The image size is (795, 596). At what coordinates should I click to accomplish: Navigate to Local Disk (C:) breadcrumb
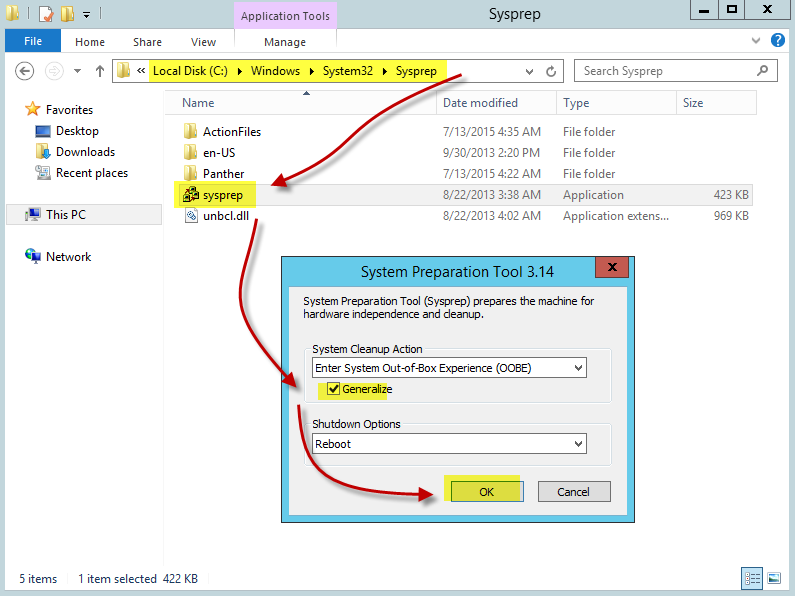tap(190, 71)
